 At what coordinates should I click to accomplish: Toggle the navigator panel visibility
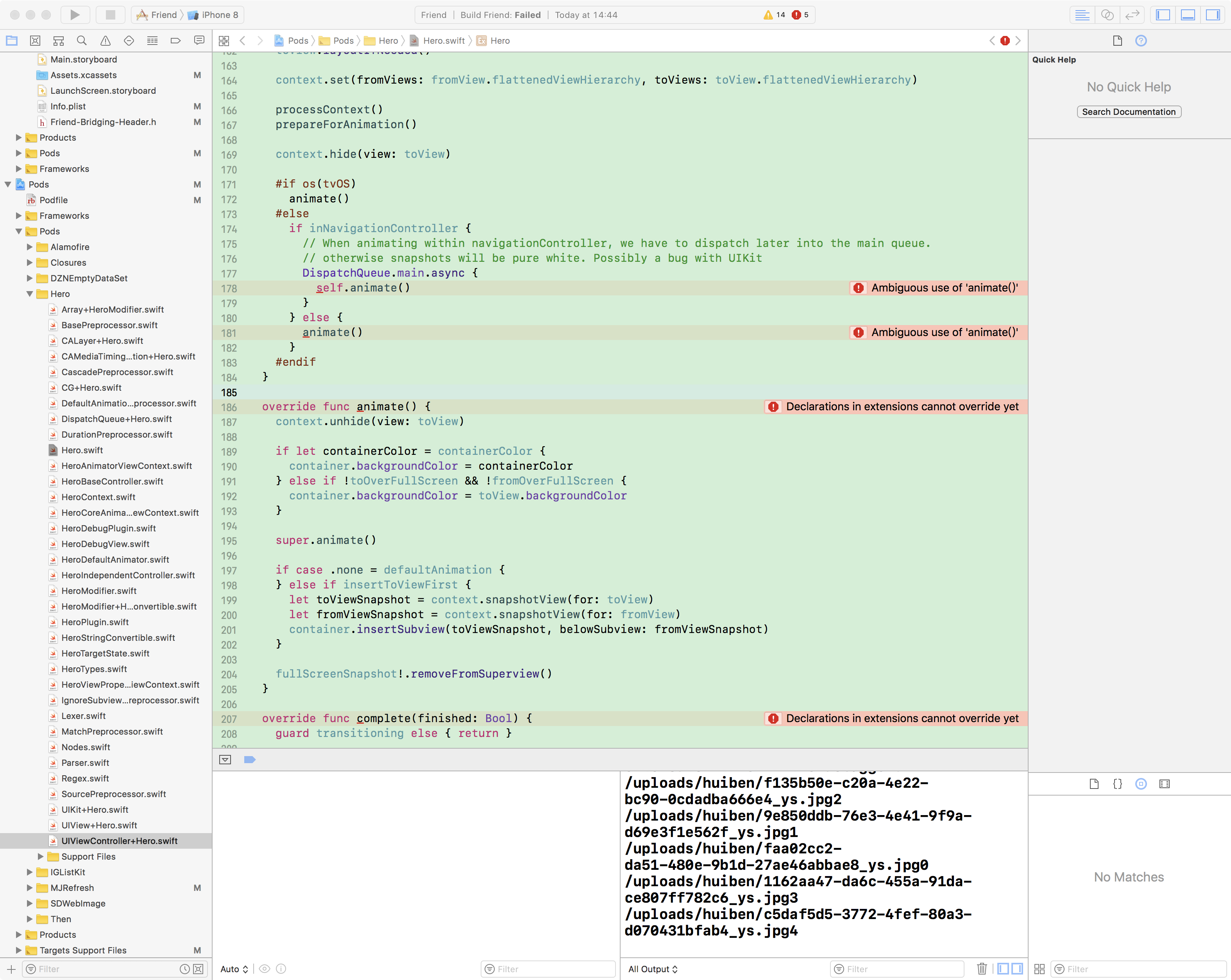(x=1163, y=15)
